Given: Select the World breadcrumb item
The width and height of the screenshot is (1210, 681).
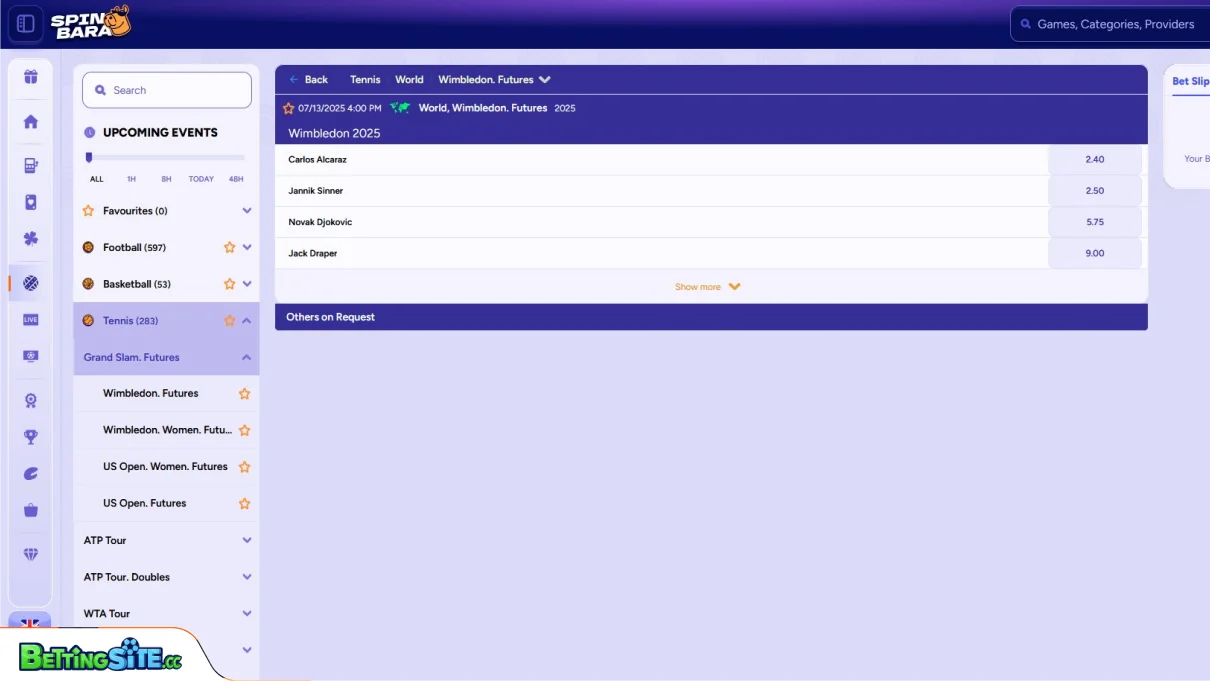Looking at the screenshot, I should click(x=409, y=79).
